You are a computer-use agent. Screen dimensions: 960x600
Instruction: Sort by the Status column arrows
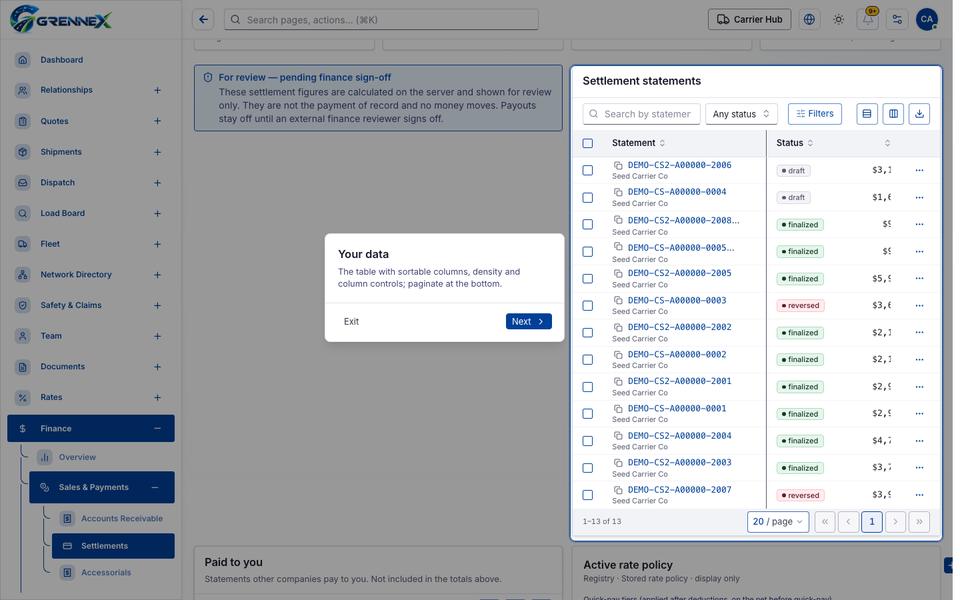click(810, 143)
